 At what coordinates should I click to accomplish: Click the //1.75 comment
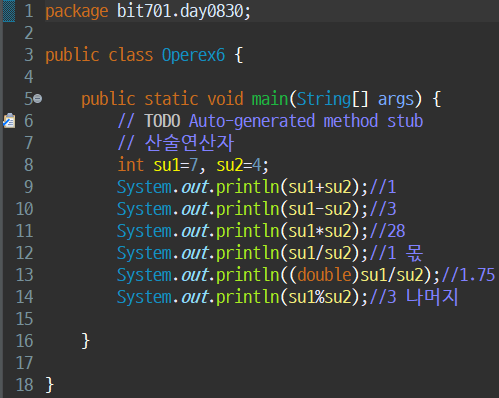(x=468, y=275)
